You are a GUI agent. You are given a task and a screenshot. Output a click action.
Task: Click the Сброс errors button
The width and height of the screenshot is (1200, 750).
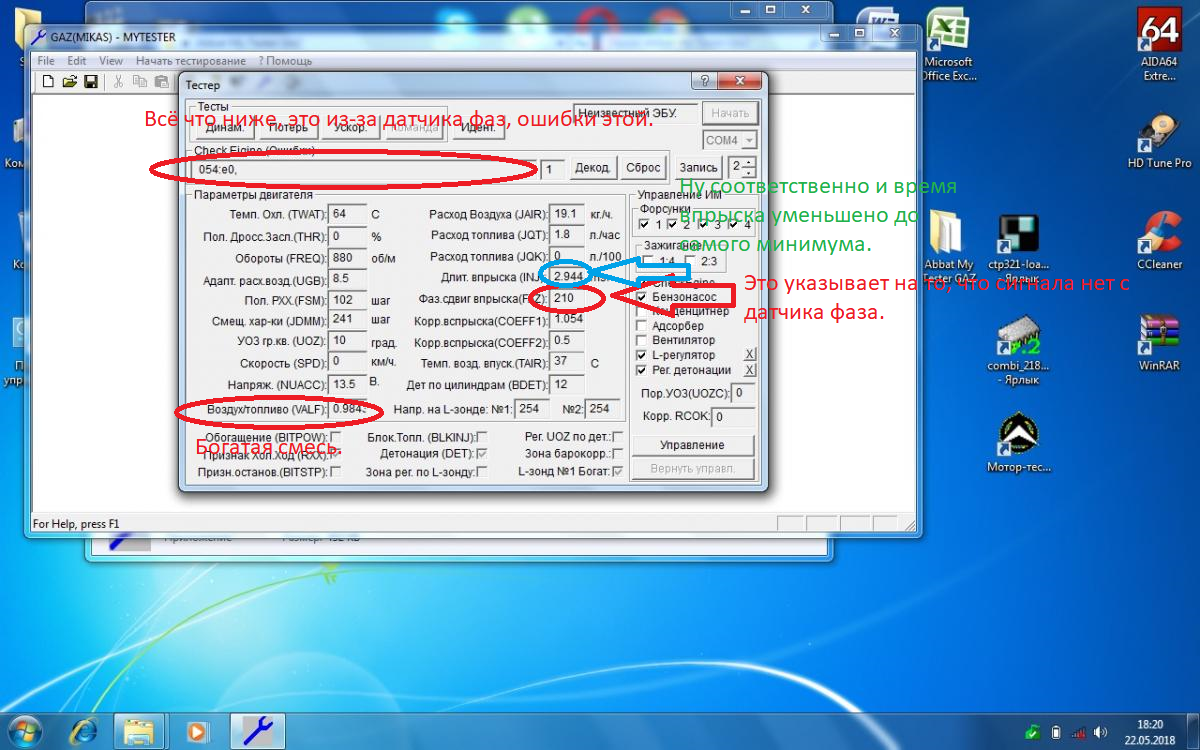[x=643, y=168]
